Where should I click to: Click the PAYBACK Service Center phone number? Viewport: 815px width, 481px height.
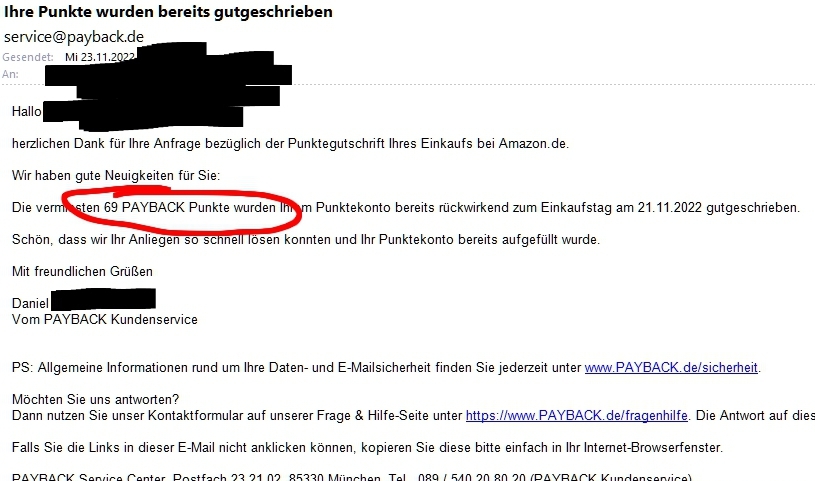(x=472, y=477)
